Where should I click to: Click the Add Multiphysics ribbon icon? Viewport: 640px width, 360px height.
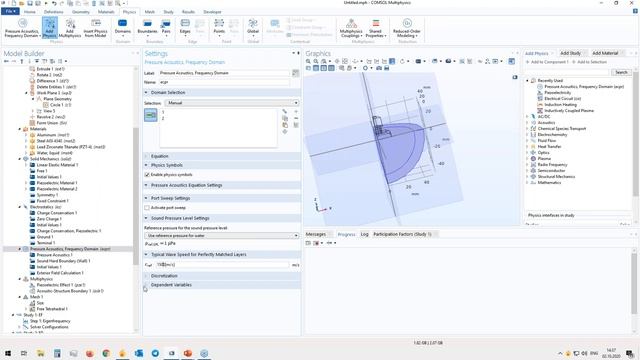(x=70, y=28)
